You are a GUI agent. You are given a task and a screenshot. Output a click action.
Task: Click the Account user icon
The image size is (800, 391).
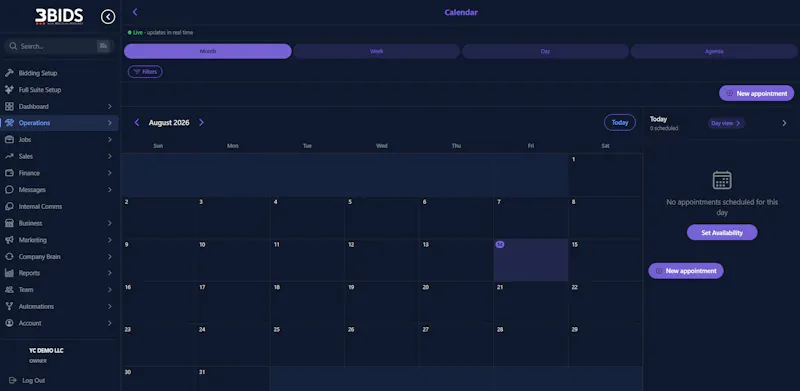point(9,323)
